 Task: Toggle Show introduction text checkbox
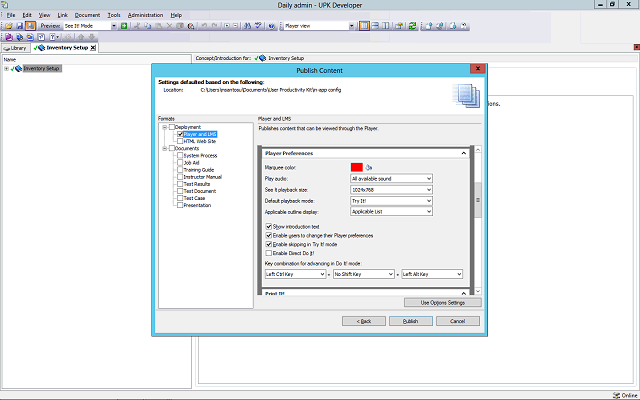(x=269, y=227)
